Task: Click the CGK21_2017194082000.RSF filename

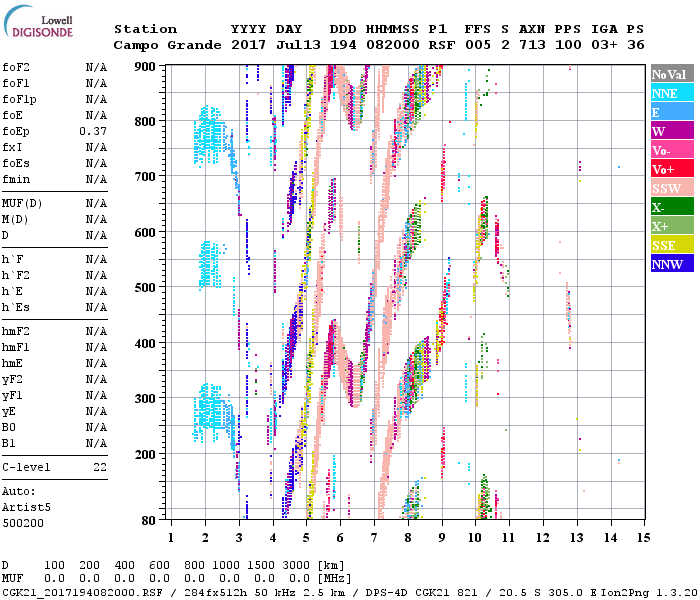Action: tap(83, 593)
